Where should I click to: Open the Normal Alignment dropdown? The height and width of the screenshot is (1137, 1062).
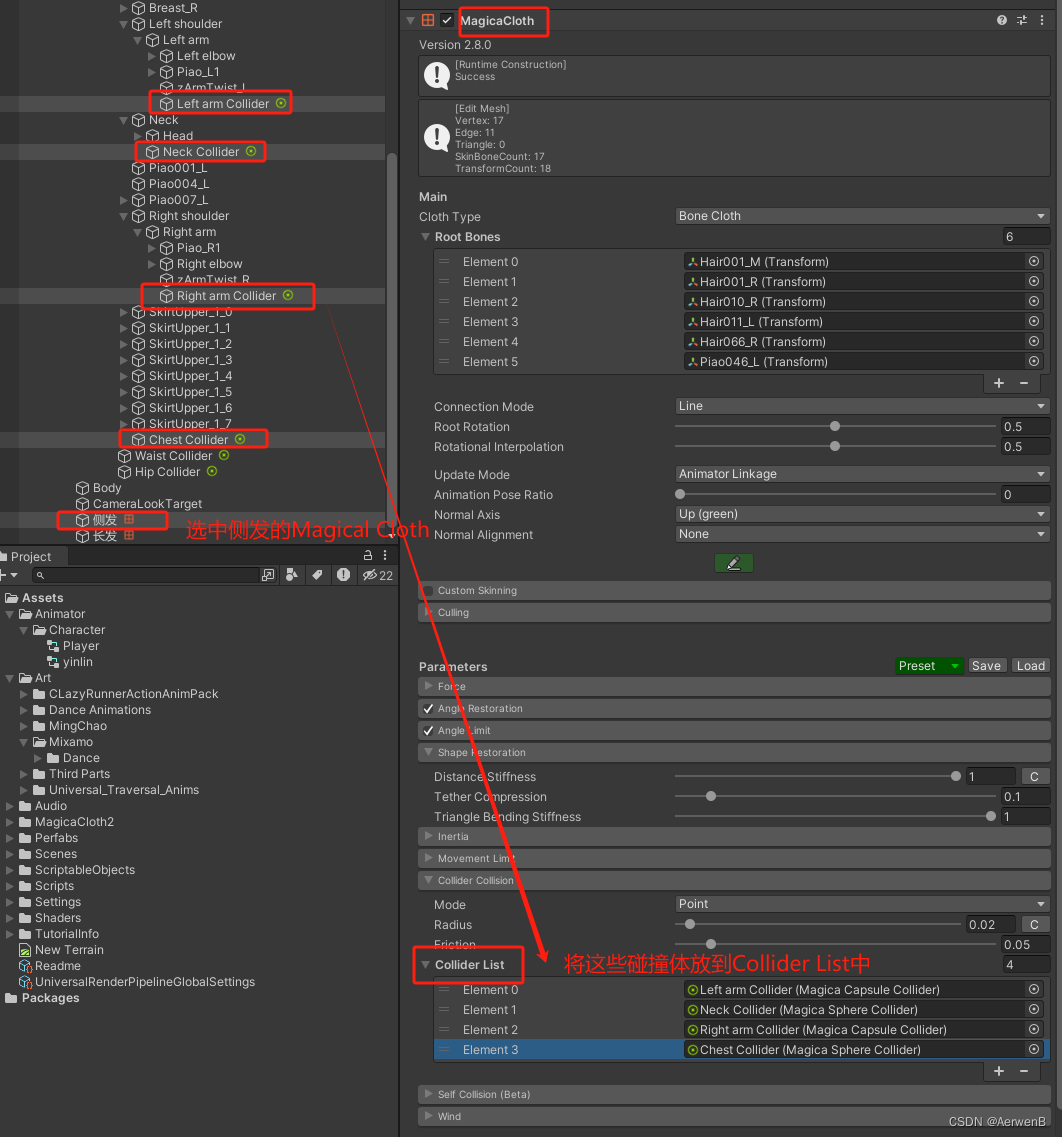pyautogui.click(x=862, y=534)
